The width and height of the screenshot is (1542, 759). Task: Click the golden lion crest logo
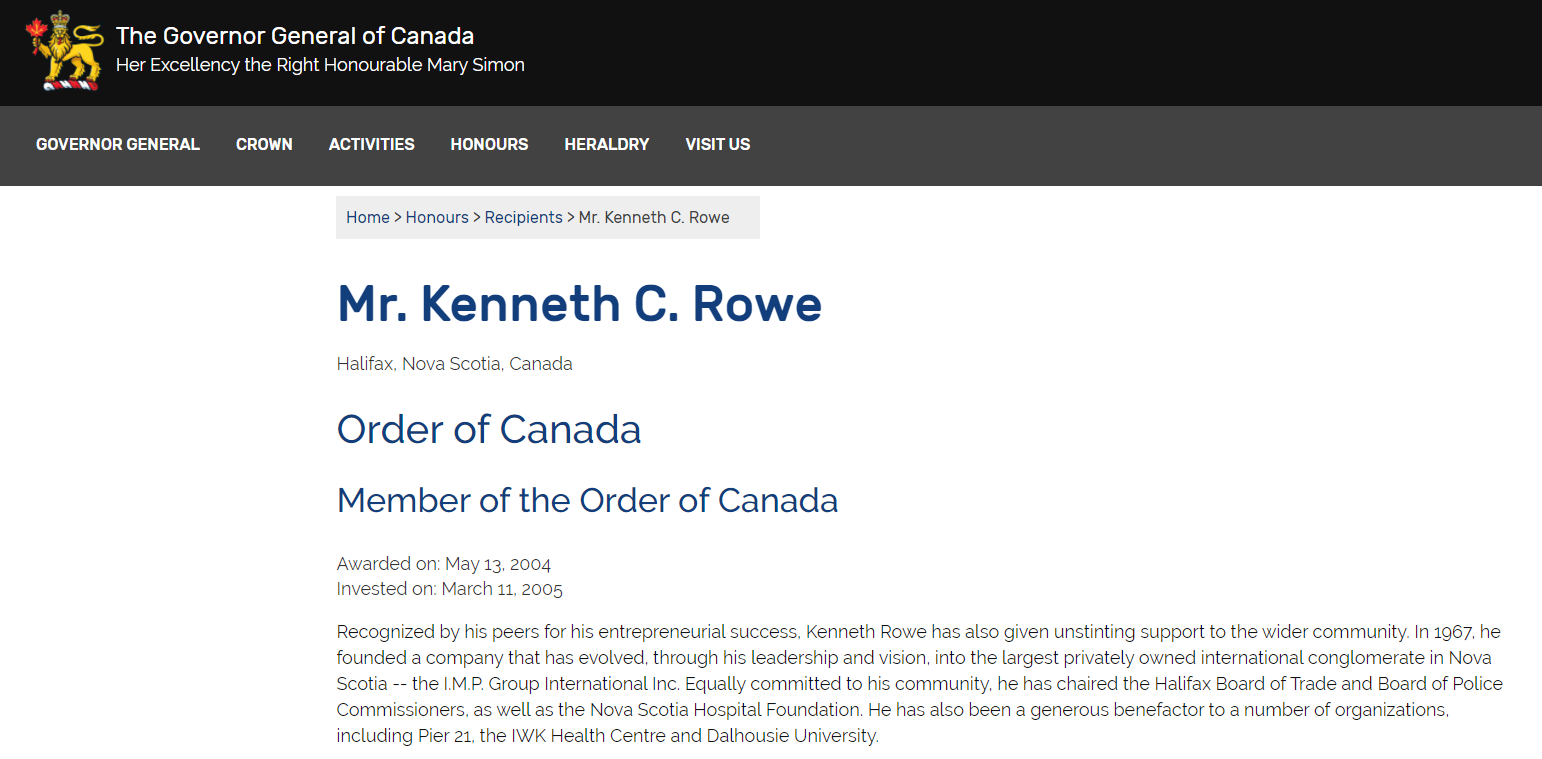64,51
